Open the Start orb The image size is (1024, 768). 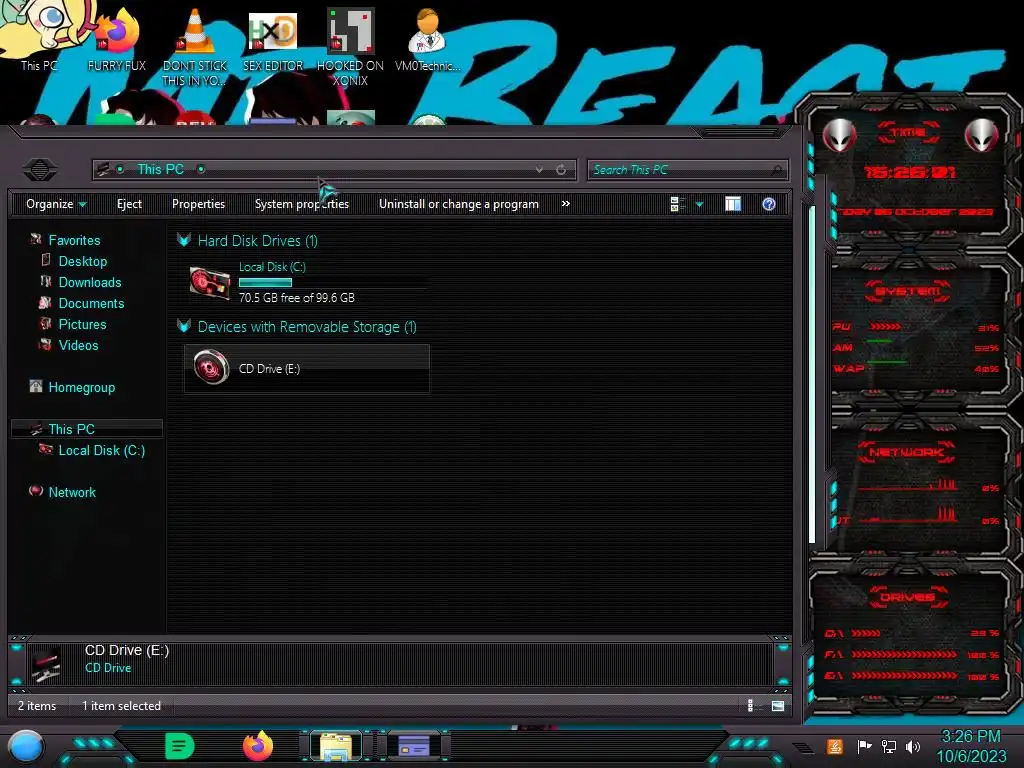26,746
